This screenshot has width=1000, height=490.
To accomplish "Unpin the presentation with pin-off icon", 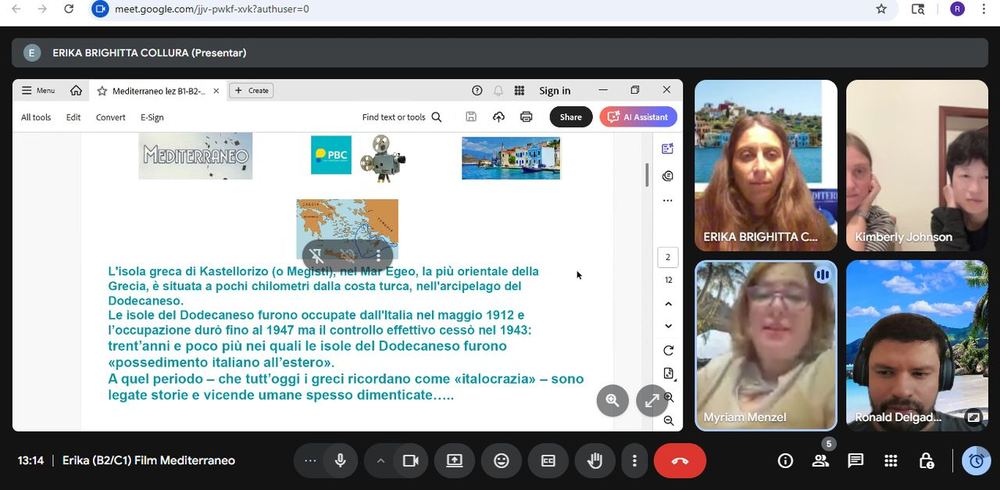I will click(x=316, y=256).
